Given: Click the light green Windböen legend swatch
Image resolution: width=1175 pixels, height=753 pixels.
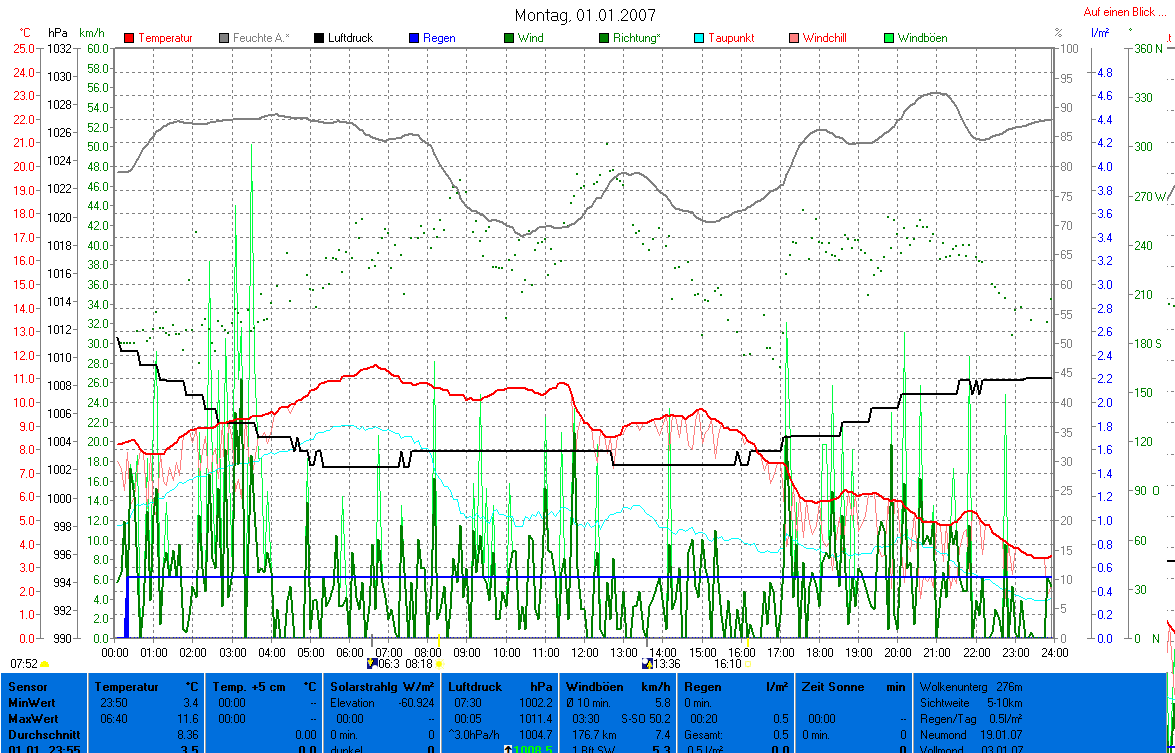Looking at the screenshot, I should 889,38.
